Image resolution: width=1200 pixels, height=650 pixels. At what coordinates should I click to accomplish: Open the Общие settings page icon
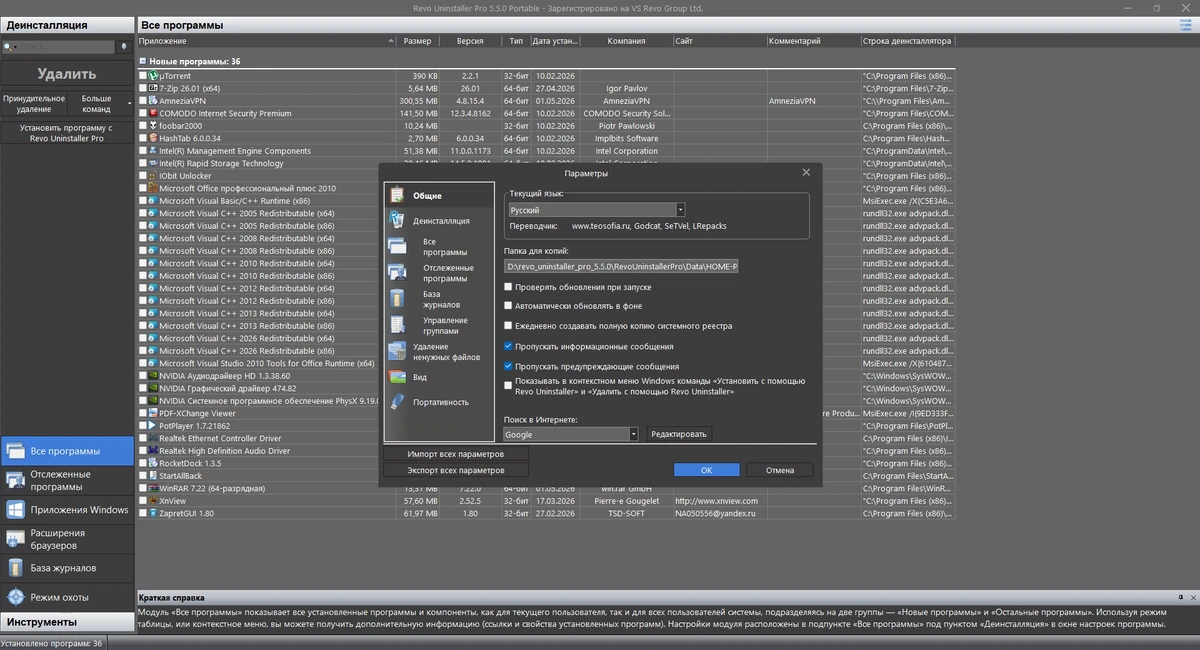tap(397, 195)
